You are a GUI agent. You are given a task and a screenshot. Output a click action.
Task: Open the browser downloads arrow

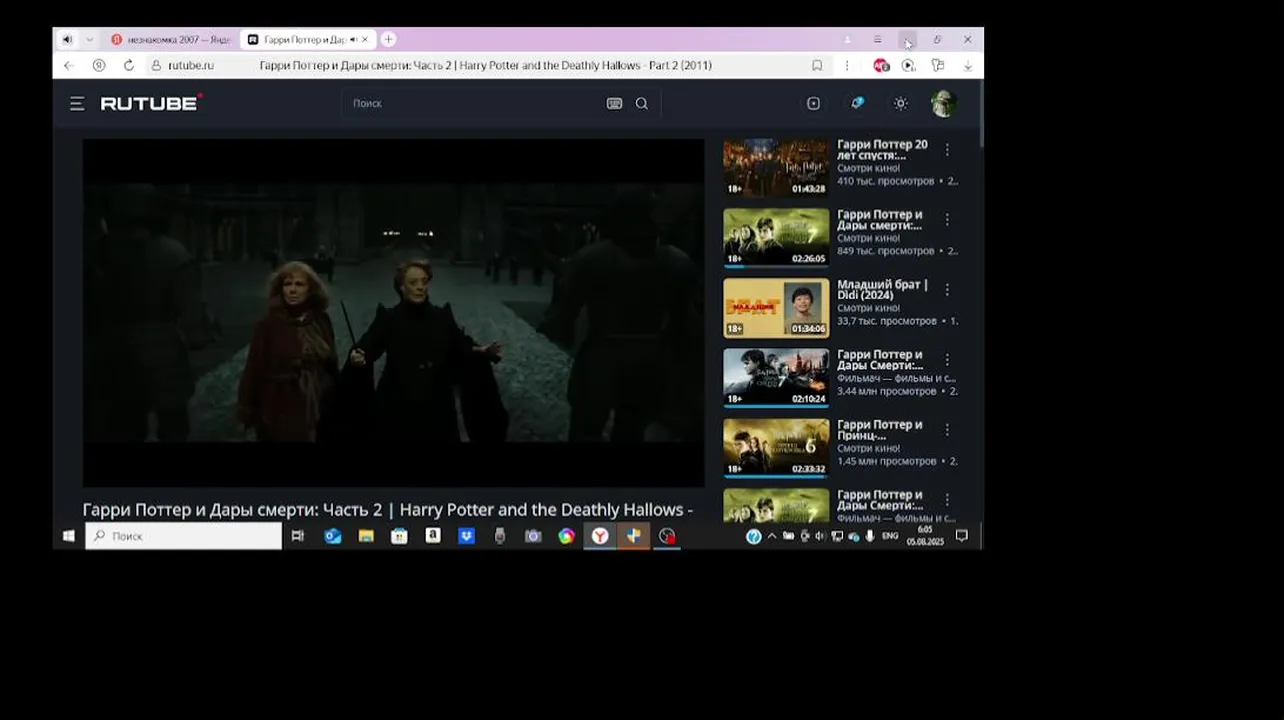tap(967, 65)
